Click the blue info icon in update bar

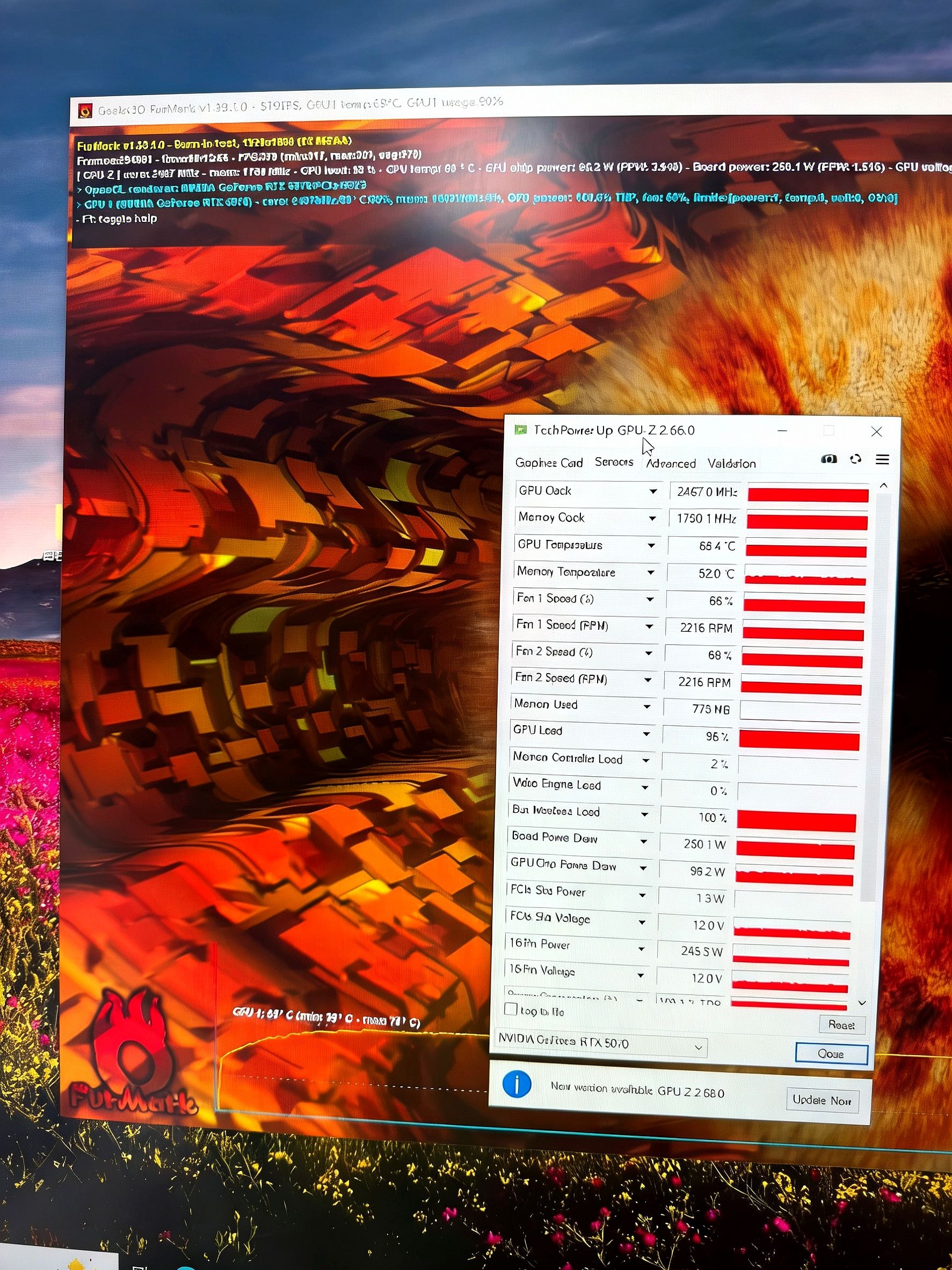click(517, 1084)
